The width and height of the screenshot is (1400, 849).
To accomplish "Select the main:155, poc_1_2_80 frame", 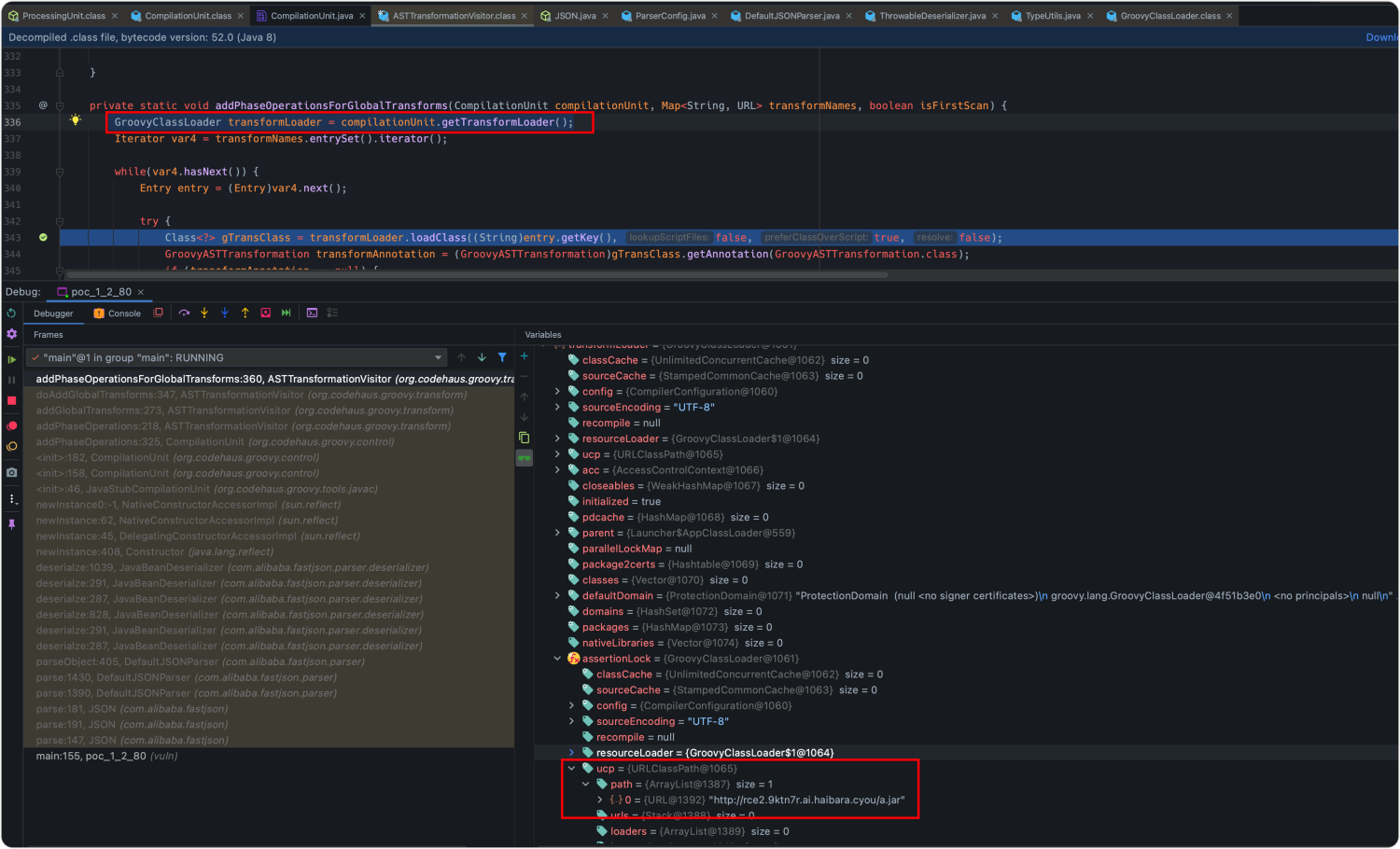I will coord(269,756).
